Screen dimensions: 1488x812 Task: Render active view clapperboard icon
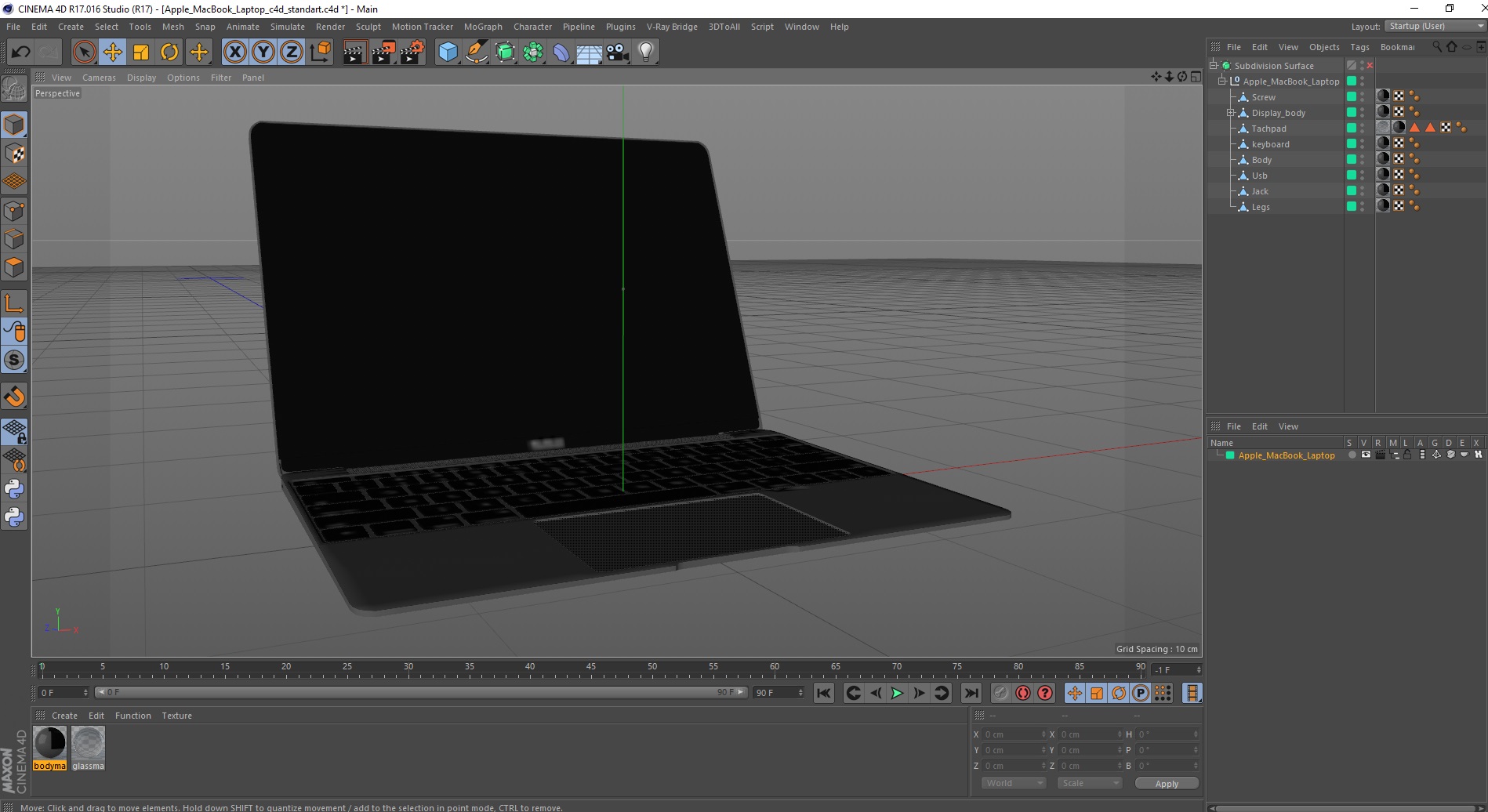coord(354,53)
